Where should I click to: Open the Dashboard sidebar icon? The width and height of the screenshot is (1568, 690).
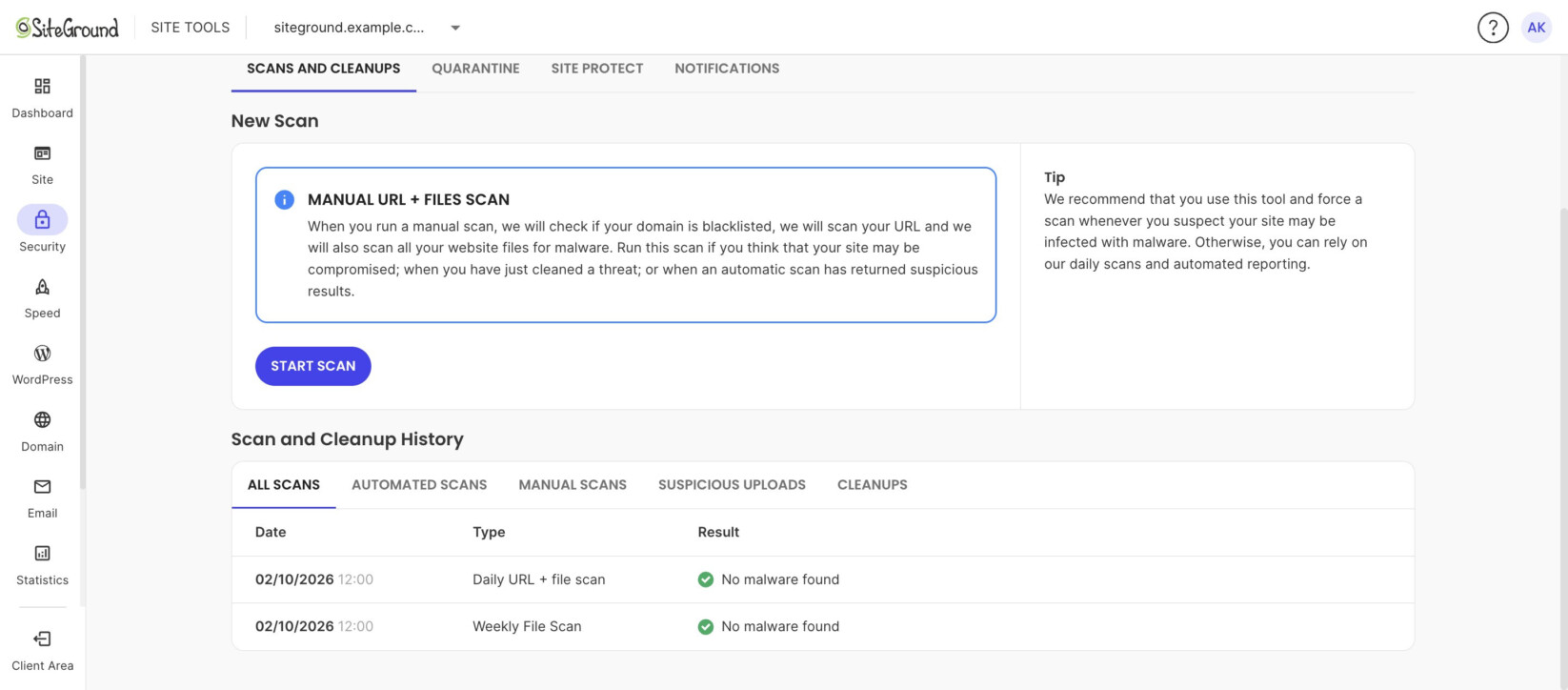point(42,87)
